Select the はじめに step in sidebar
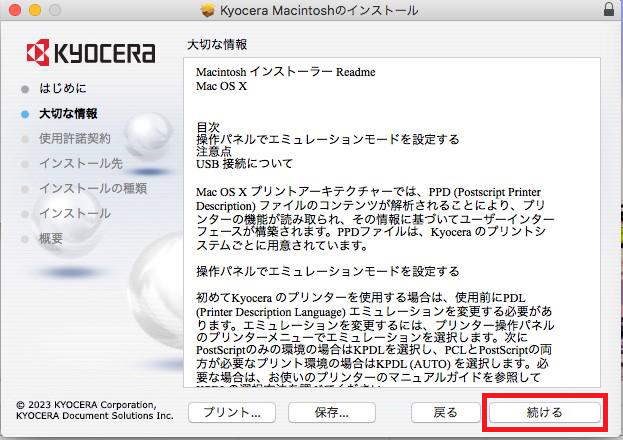623x440 pixels. pyautogui.click(x=62, y=88)
